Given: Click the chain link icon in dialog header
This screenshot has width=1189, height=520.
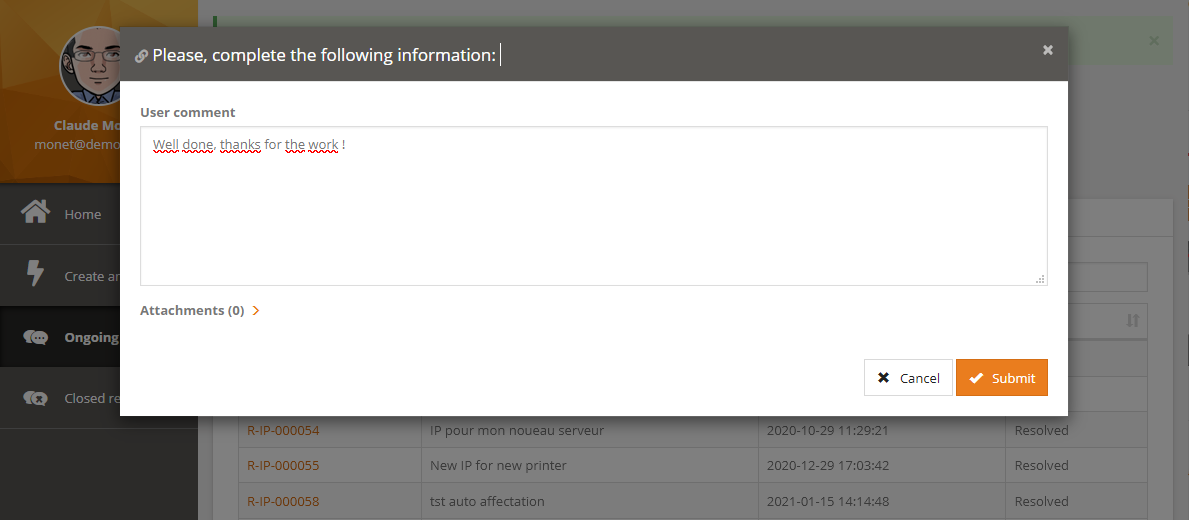Looking at the screenshot, I should tap(141, 56).
